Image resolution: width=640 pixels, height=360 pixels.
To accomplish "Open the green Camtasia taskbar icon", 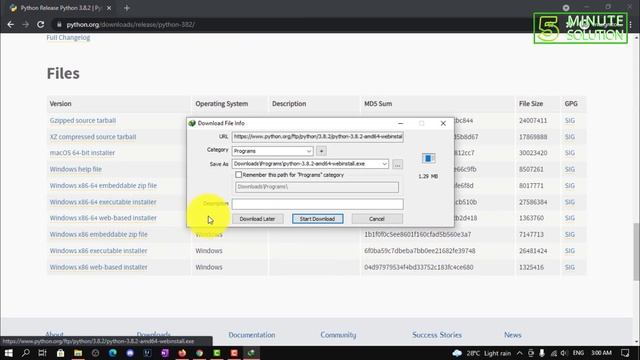I will pos(217,353).
